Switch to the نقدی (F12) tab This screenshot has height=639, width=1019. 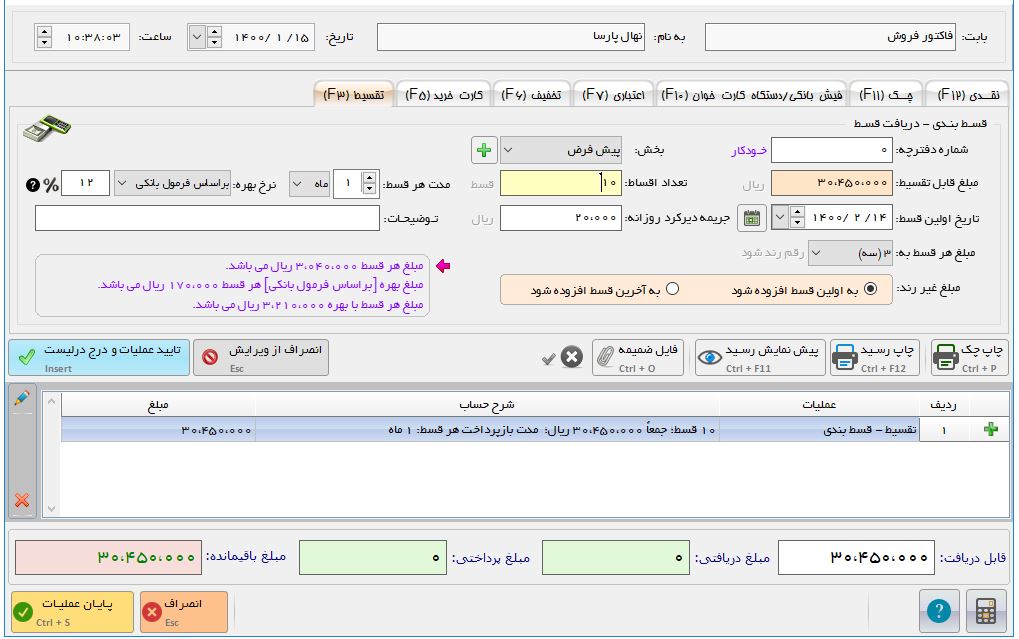[967, 95]
